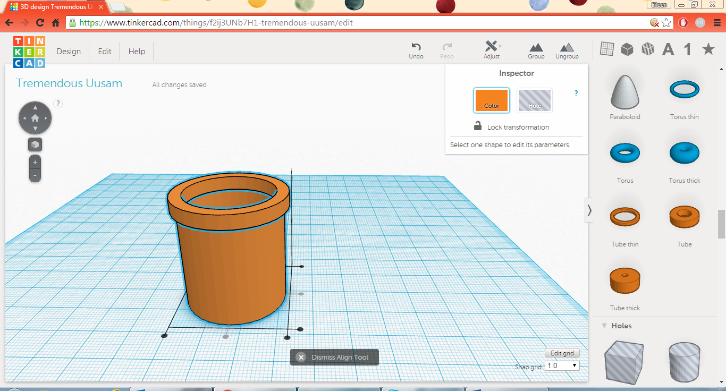The width and height of the screenshot is (726, 391).
Task: Open the Edit menu
Action: coord(105,51)
